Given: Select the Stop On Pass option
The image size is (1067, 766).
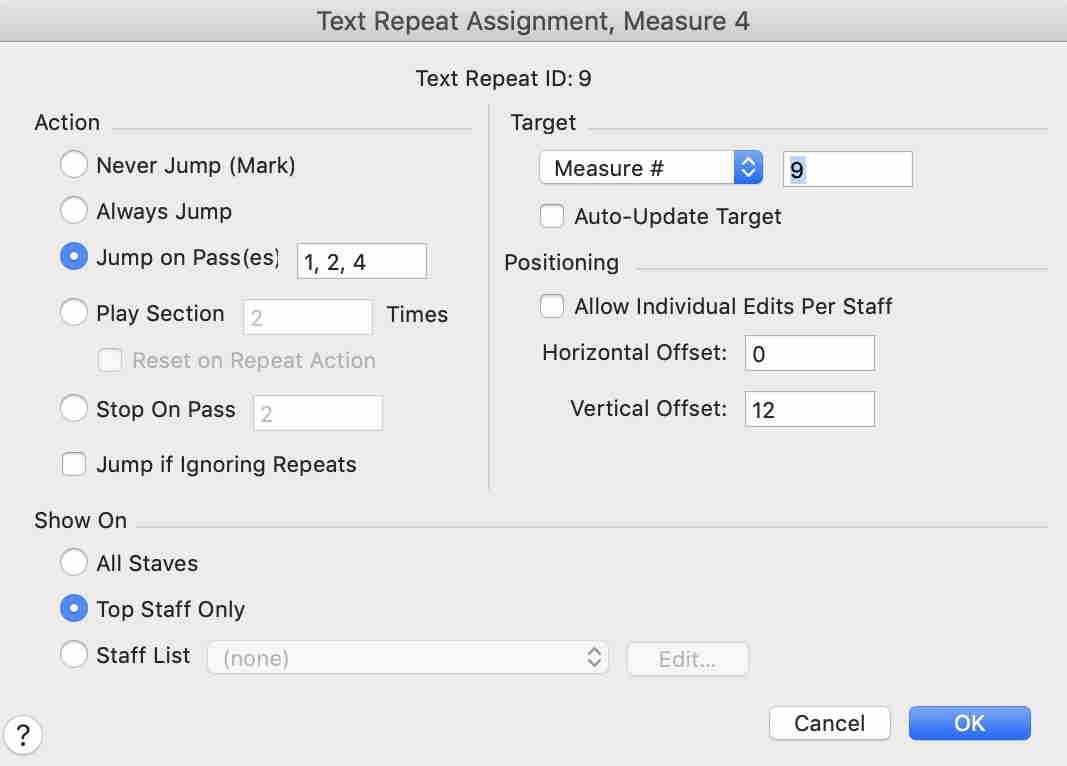Looking at the screenshot, I should coord(74,409).
